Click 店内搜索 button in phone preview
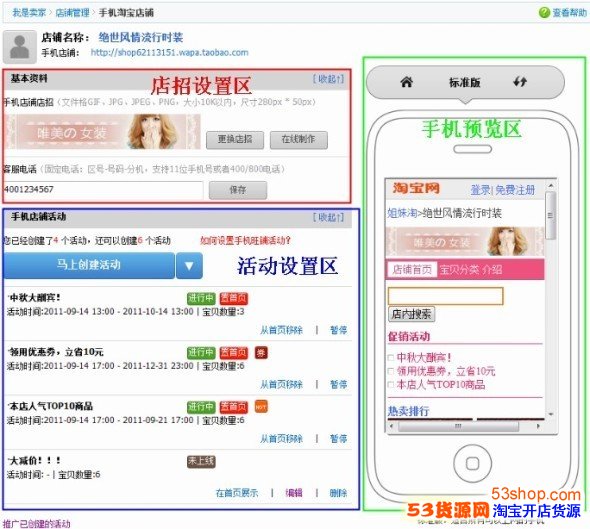590x529 pixels. (411, 314)
